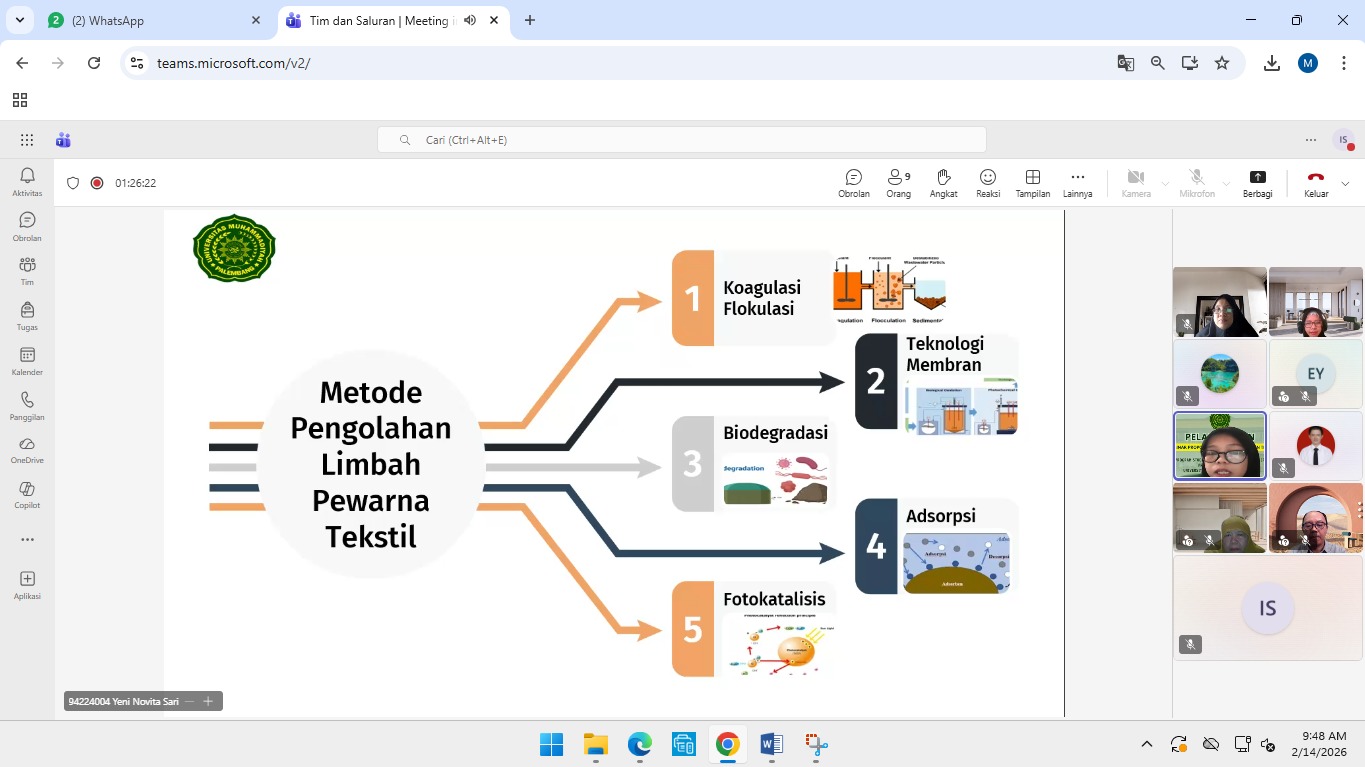Toggle the Kamera on or off

[x=1135, y=182]
